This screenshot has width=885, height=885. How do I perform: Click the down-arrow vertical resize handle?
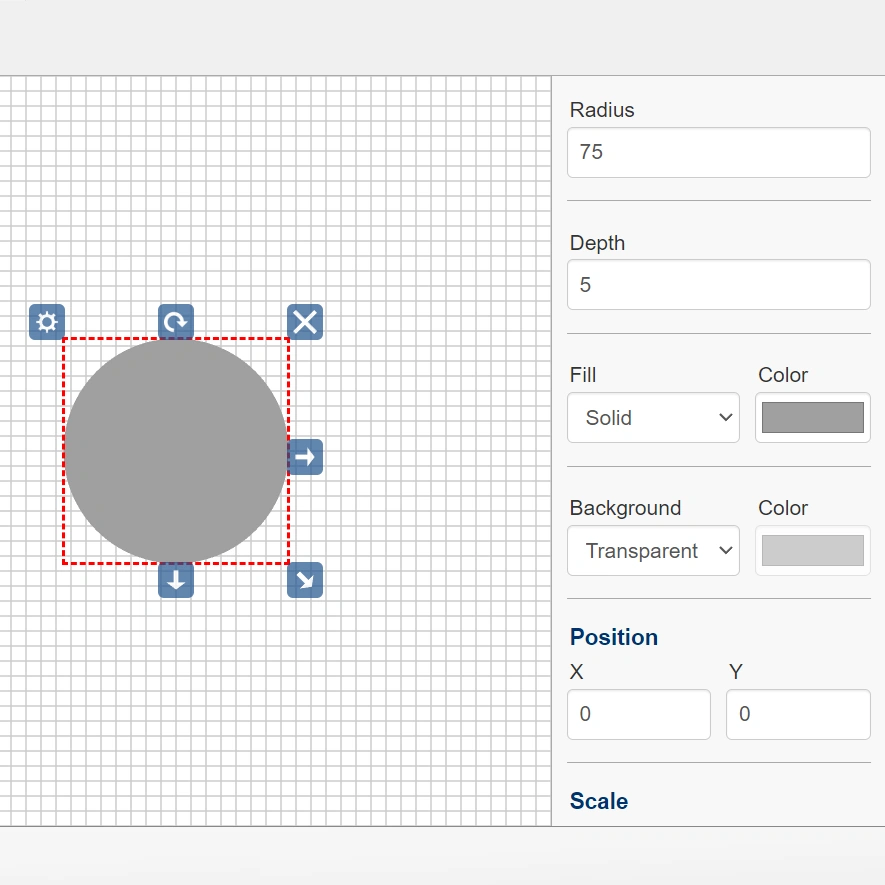coord(176,580)
